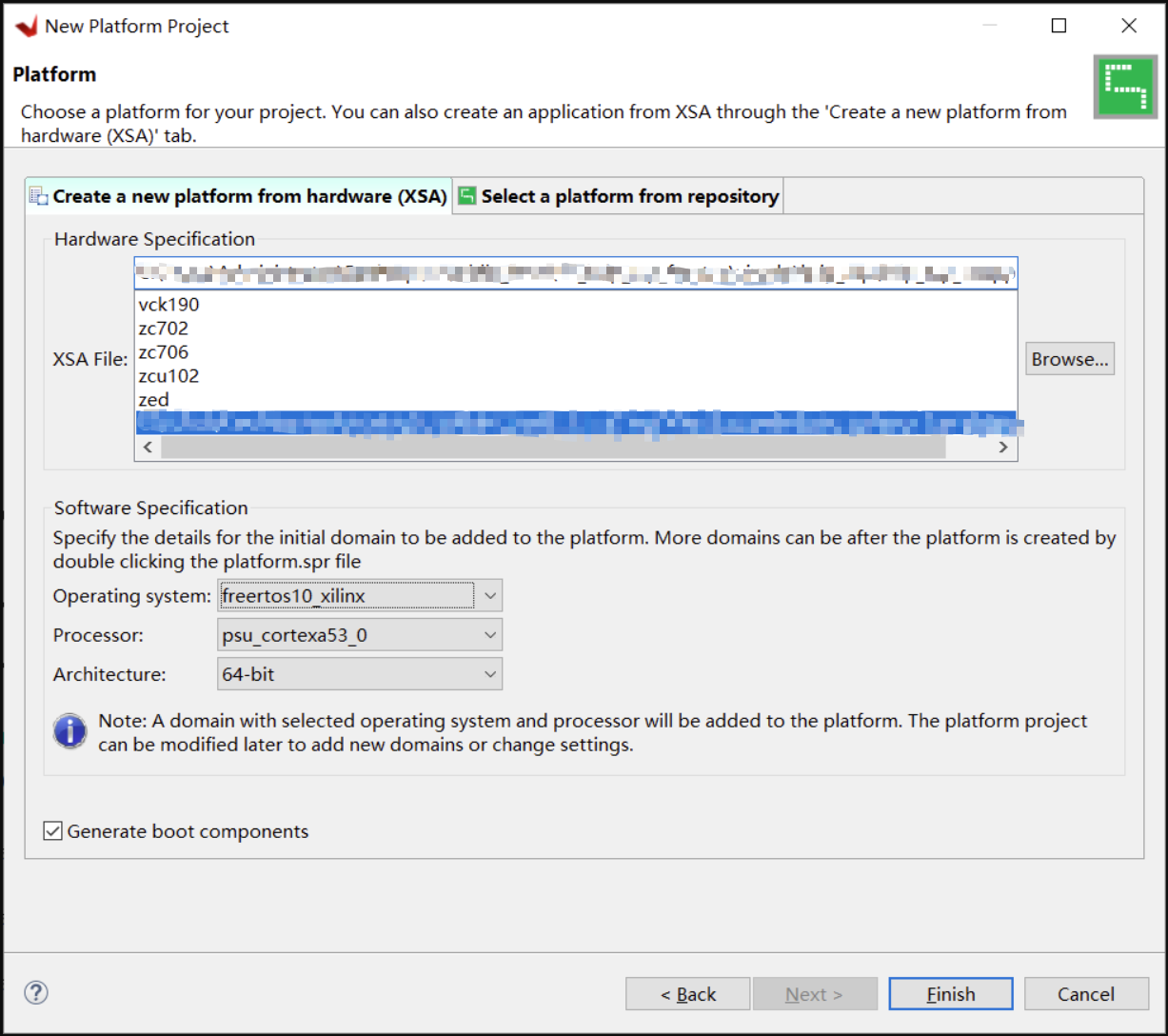Click the XSA file path input field
The image size is (1168, 1036).
(576, 273)
